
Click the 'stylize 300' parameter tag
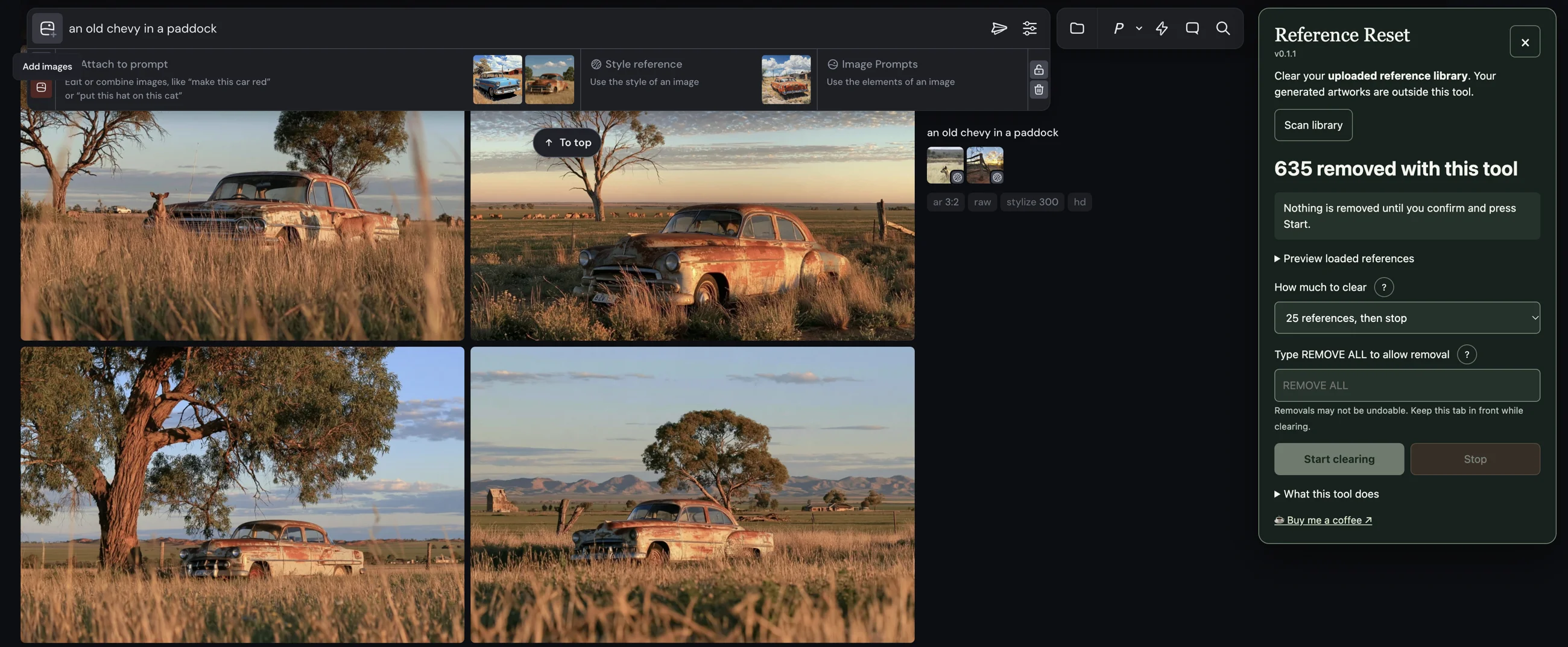click(1032, 202)
